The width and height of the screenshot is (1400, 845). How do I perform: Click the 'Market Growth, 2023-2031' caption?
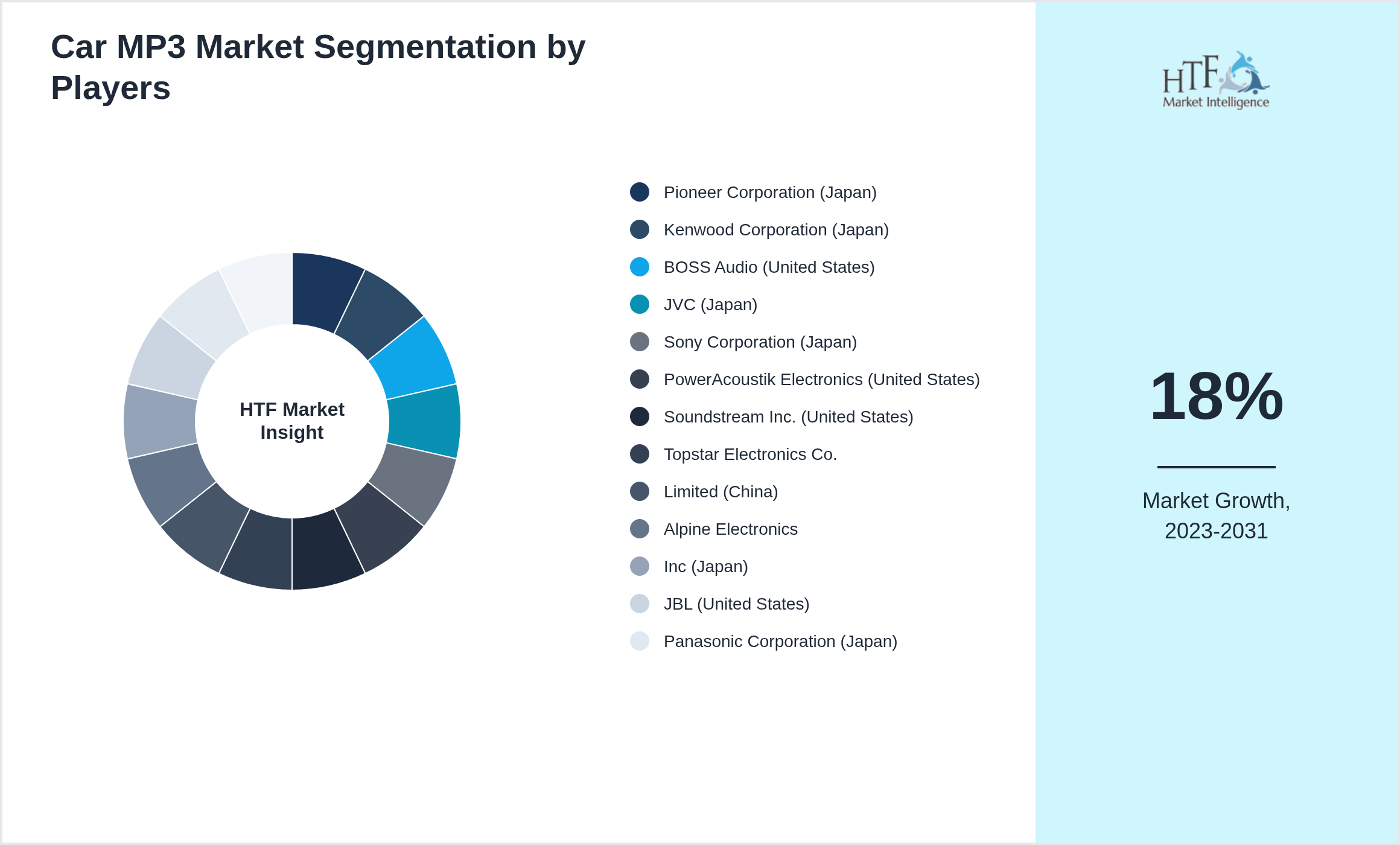(1216, 516)
